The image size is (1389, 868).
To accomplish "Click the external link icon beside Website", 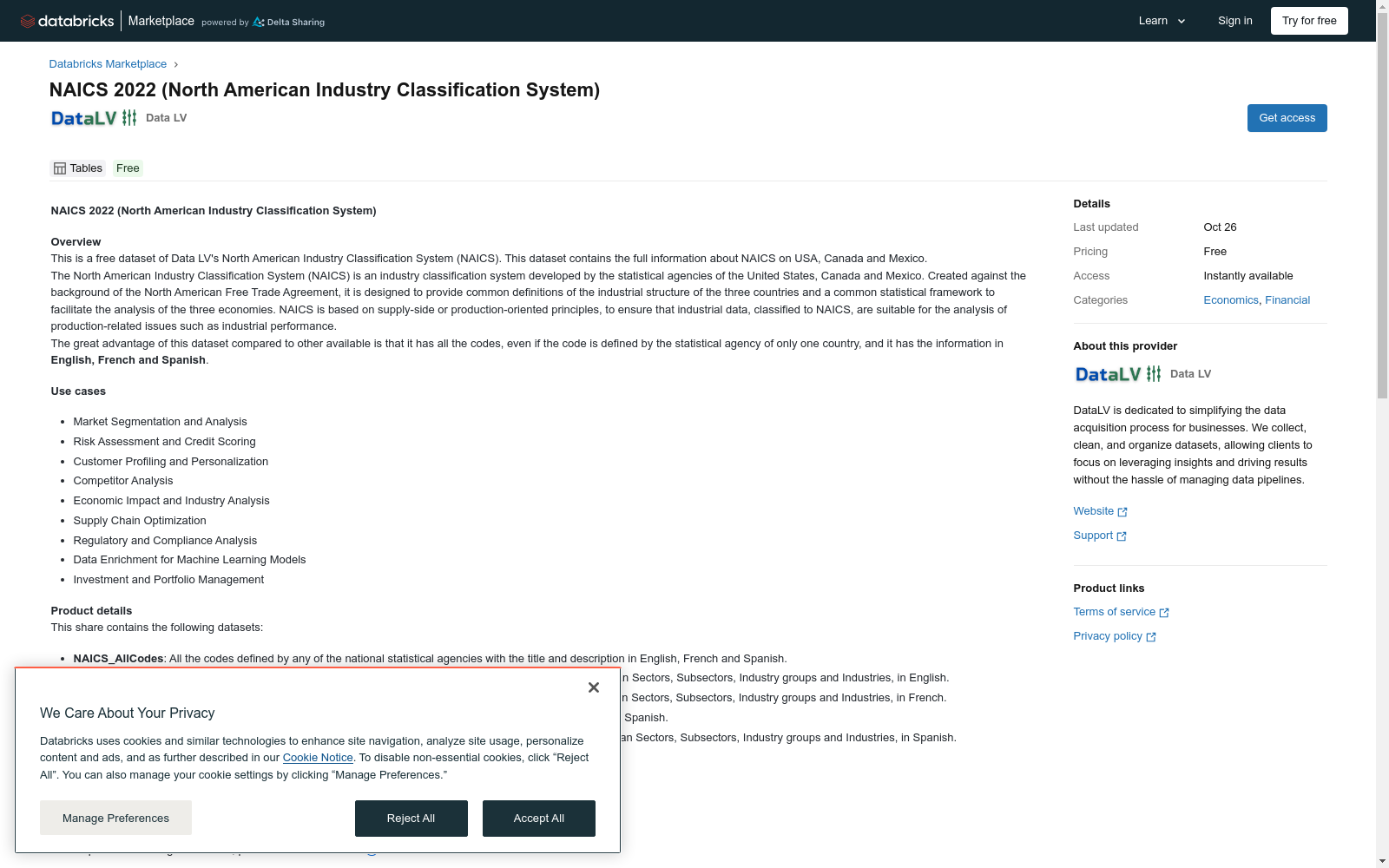I will (1122, 512).
